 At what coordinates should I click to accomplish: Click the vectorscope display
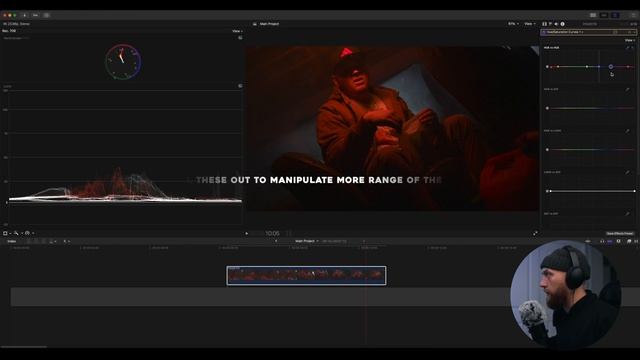click(x=123, y=62)
